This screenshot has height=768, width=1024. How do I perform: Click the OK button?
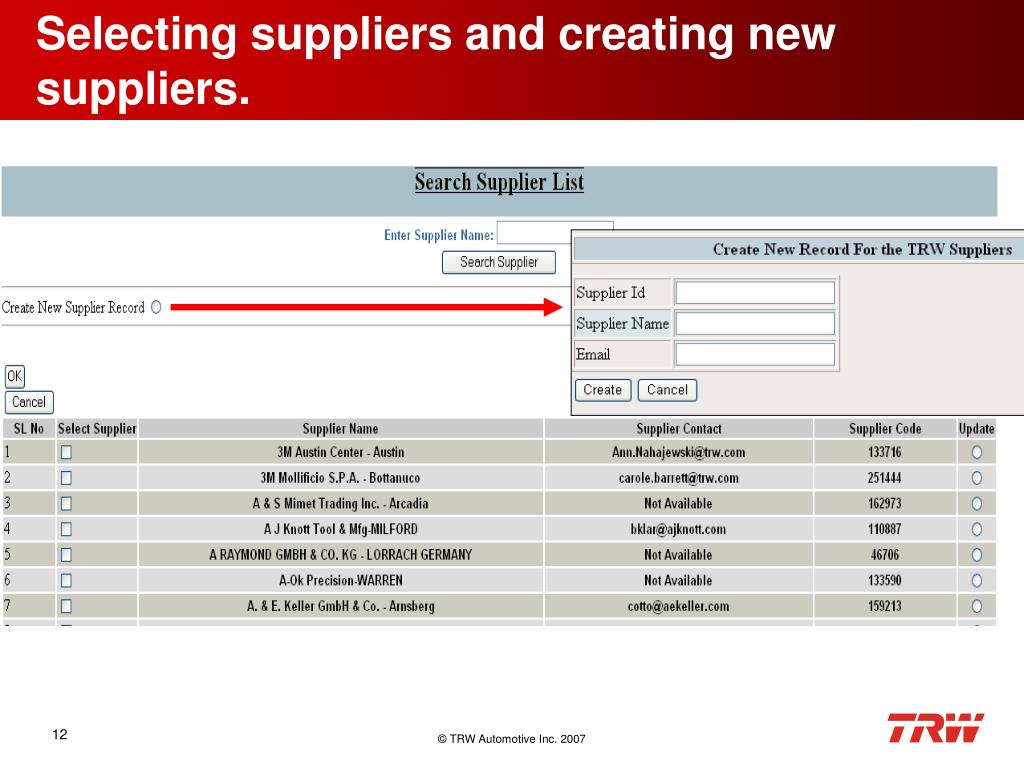pyautogui.click(x=14, y=376)
